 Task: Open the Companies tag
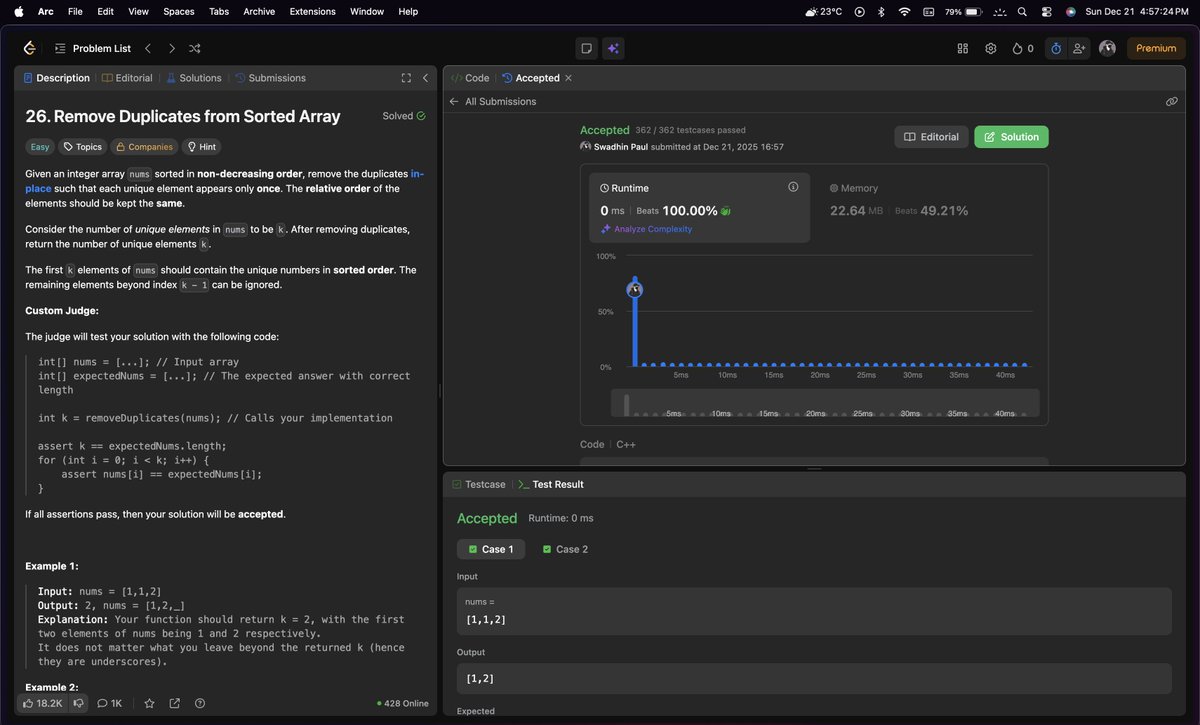(x=144, y=147)
